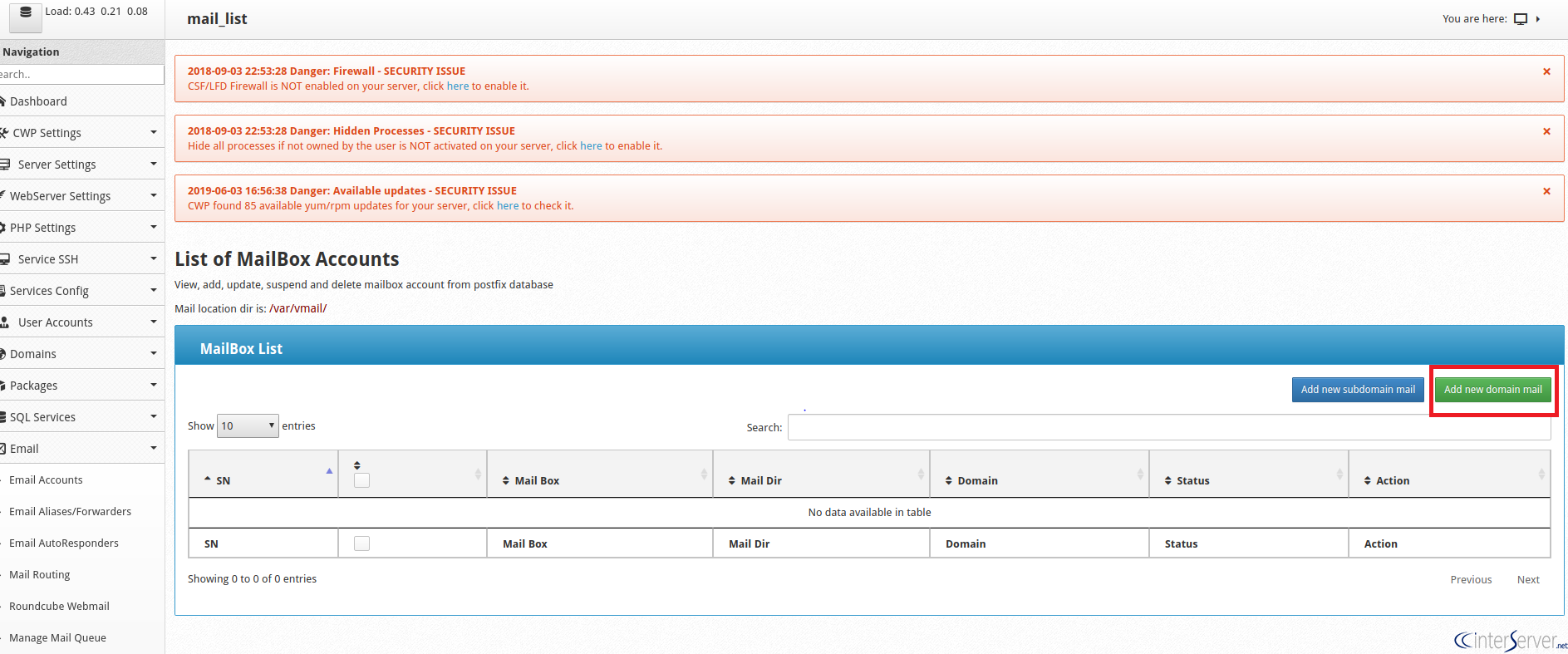Click the Service SSH monitor icon
Screen dimensions: 1568x654
tap(5, 259)
